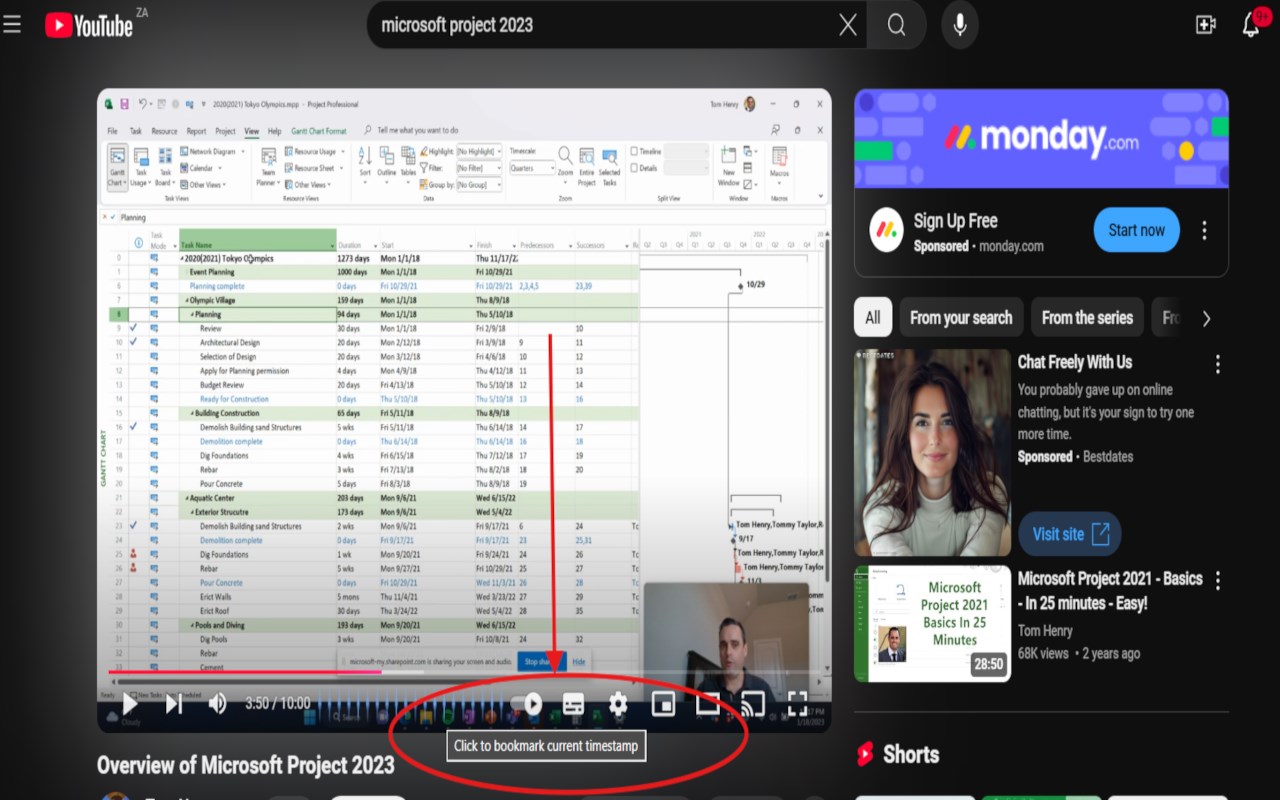The height and width of the screenshot is (800, 1280).
Task: Open more options for Microsoft Project 2021 video
Action: tap(1217, 580)
